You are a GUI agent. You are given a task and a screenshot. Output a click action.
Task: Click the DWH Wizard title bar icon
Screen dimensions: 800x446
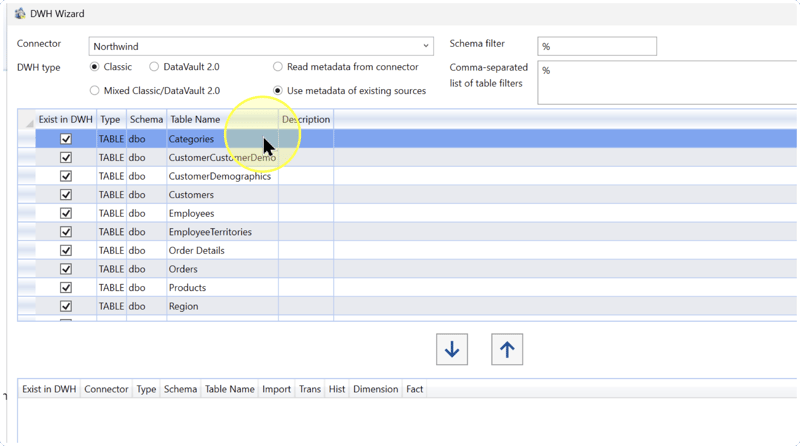[20, 14]
